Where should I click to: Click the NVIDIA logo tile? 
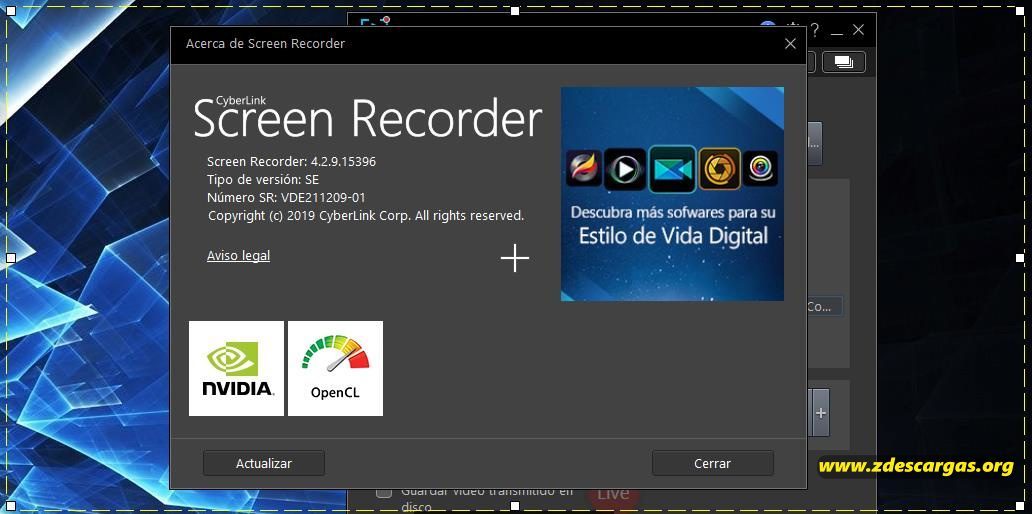click(236, 369)
